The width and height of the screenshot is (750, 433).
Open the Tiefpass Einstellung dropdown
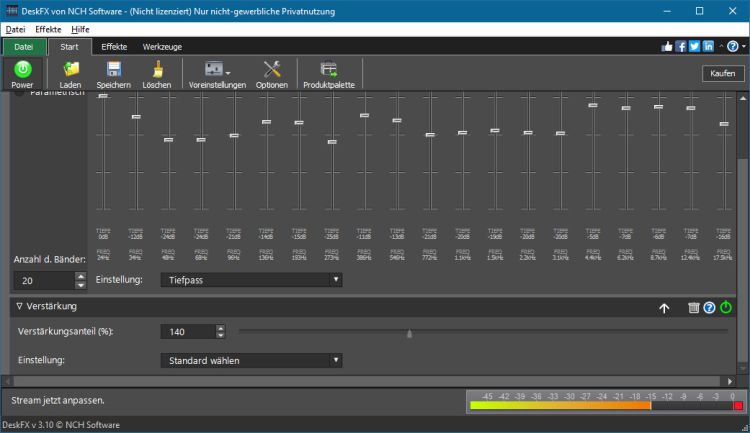(251, 280)
